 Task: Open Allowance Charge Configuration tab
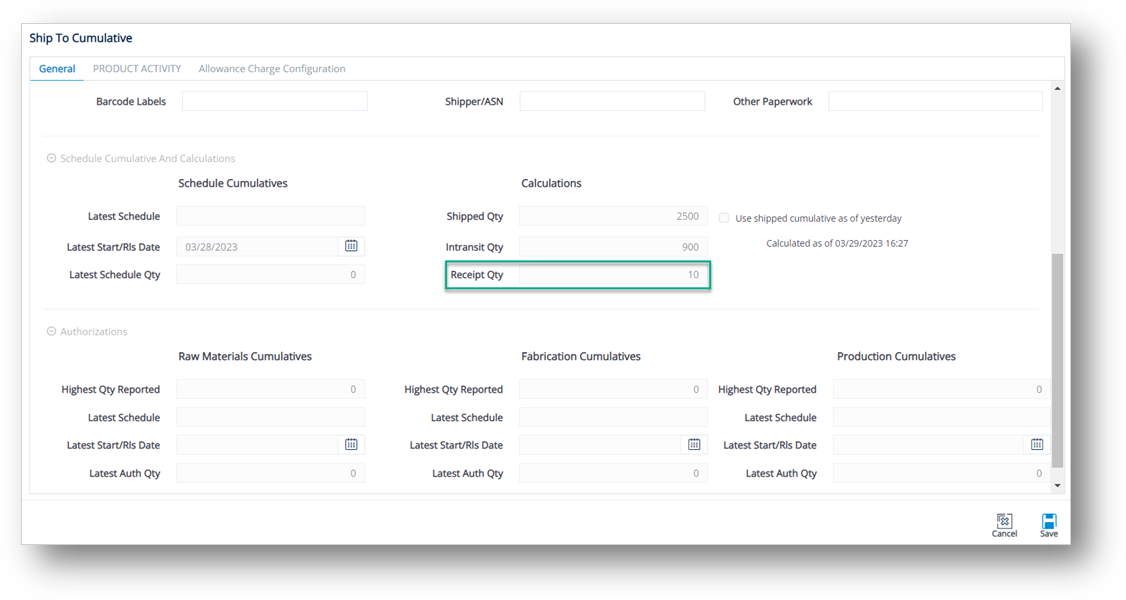coord(271,69)
